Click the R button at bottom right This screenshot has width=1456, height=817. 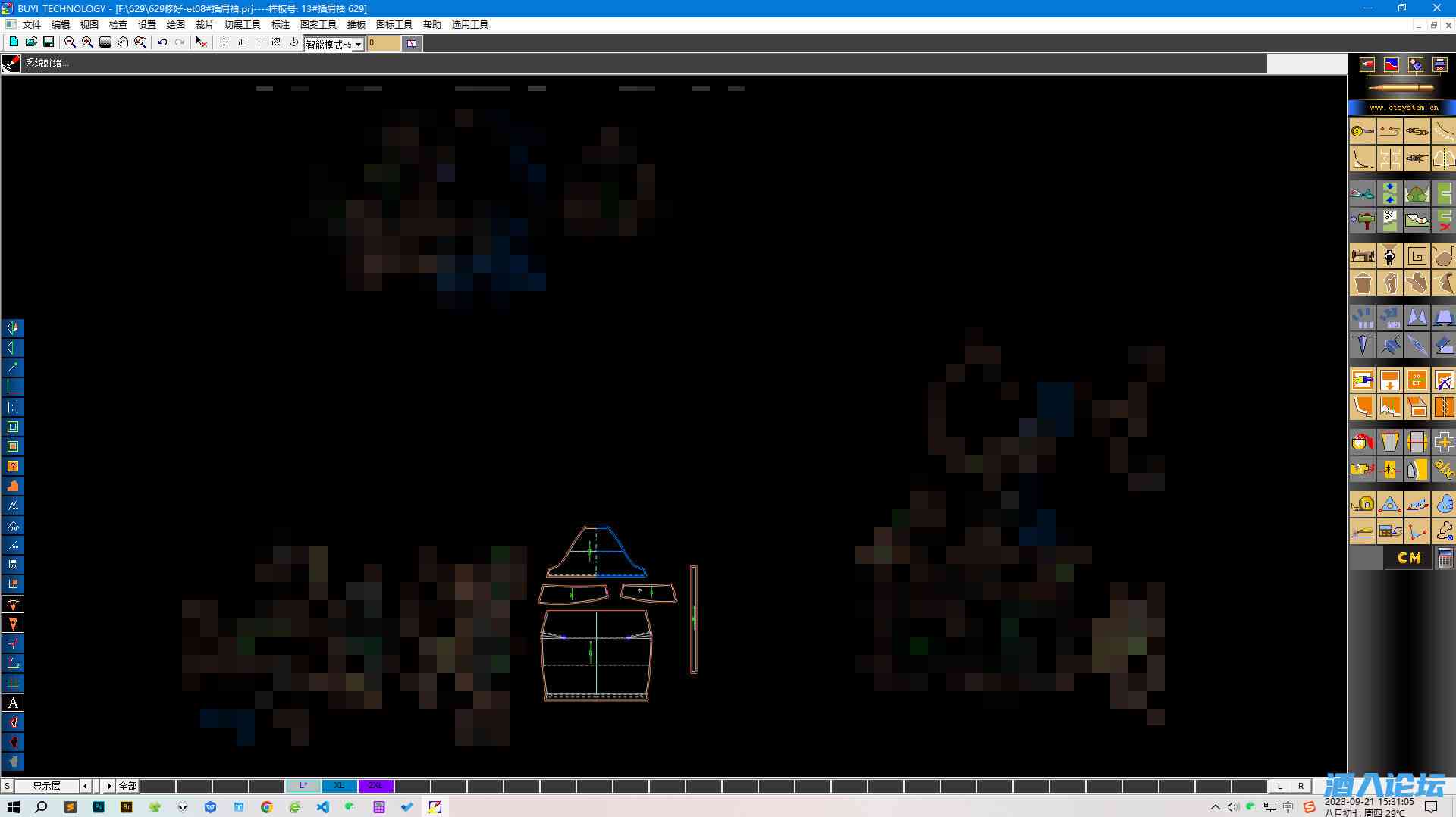[x=1301, y=786]
